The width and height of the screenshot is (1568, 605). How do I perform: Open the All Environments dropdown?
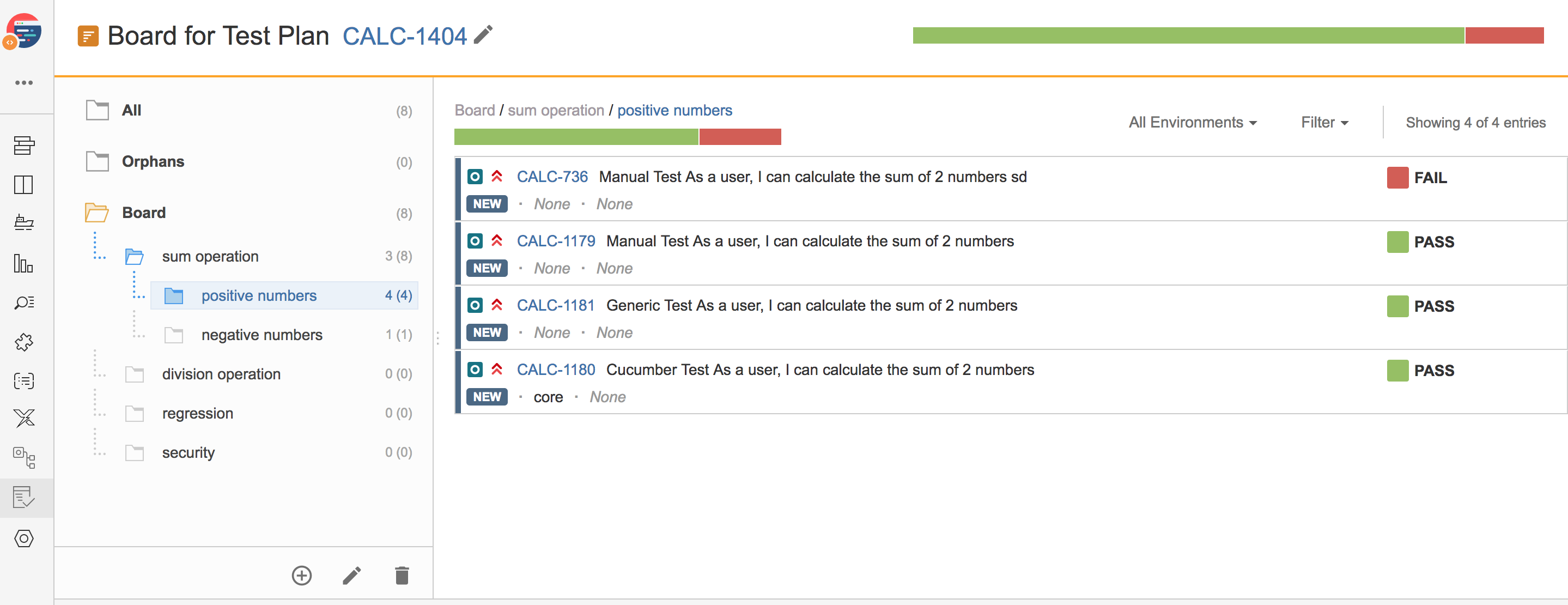click(1193, 122)
